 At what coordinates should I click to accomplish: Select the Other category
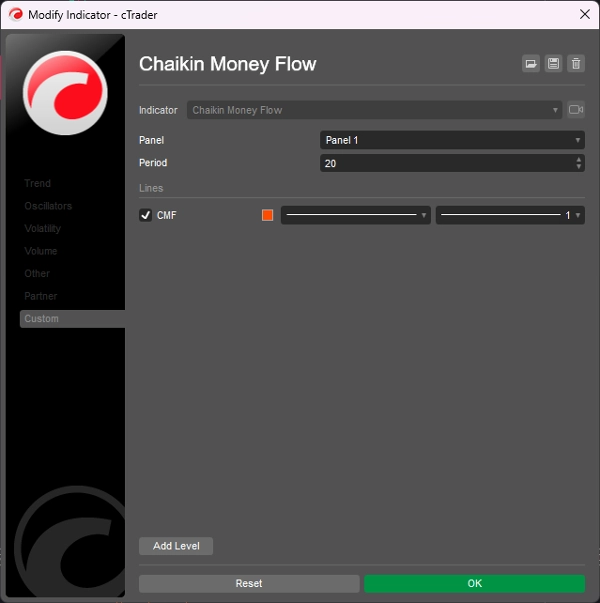click(37, 273)
